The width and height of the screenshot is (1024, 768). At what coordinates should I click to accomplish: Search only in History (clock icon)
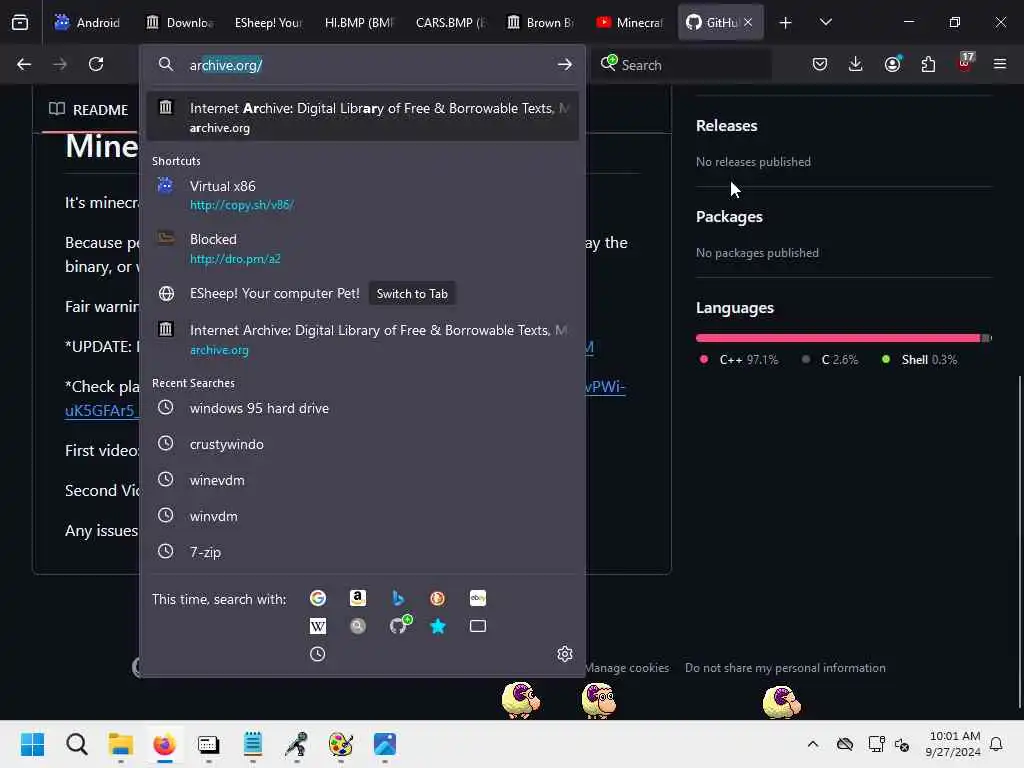(x=318, y=654)
